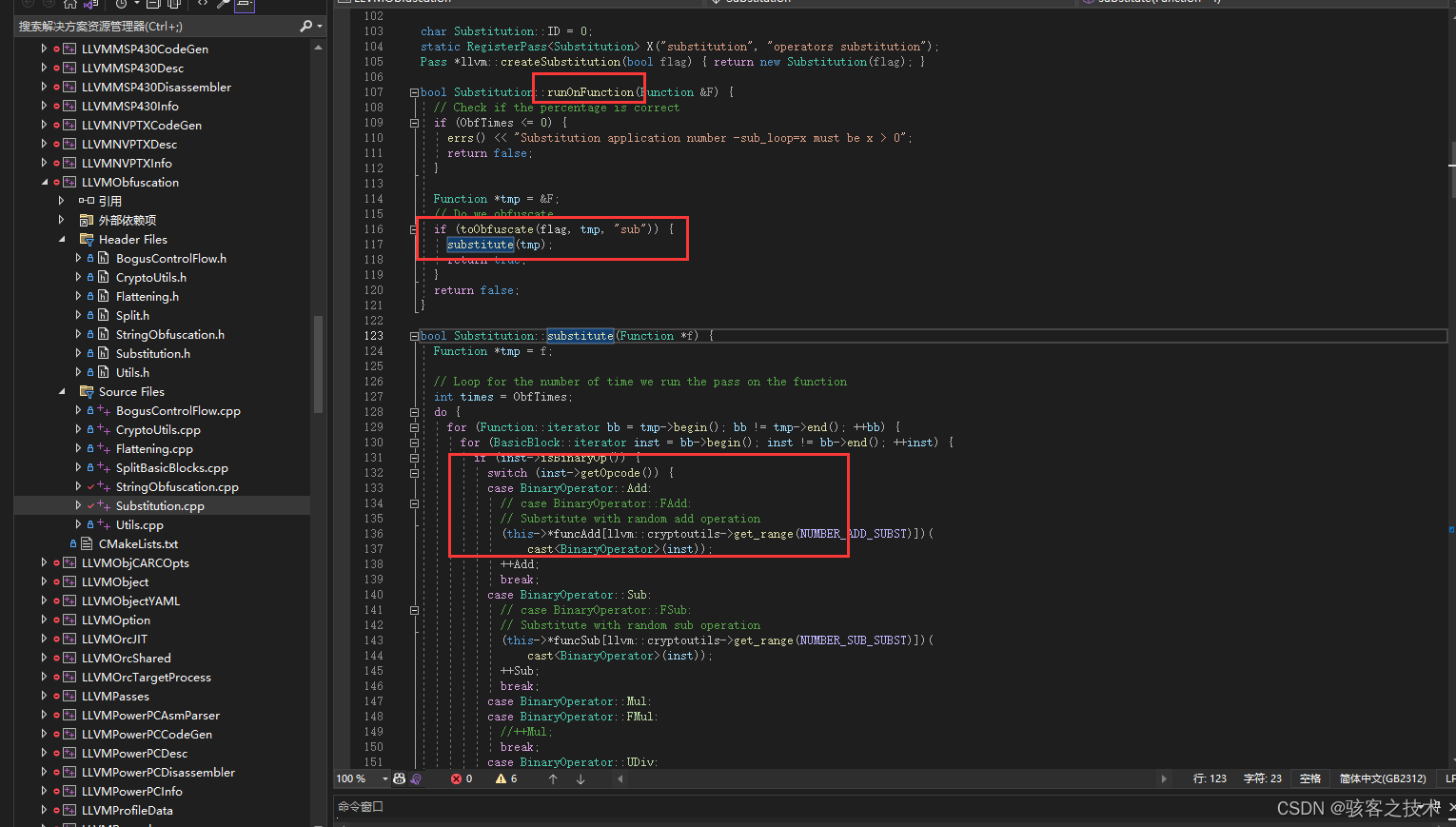Collapse the BasicBlock iterator loop at line 130
Screen dimensions: 1456x827
tap(414, 443)
